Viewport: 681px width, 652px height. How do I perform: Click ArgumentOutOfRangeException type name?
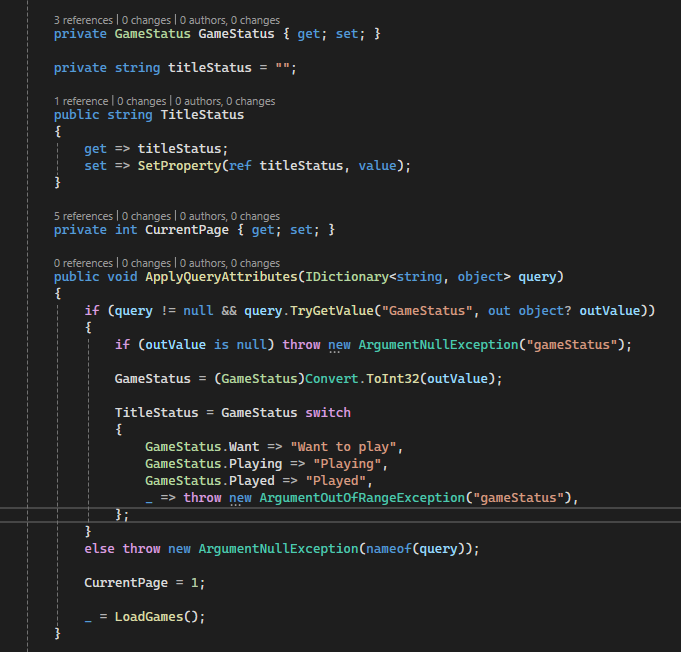pyautogui.click(x=362, y=497)
